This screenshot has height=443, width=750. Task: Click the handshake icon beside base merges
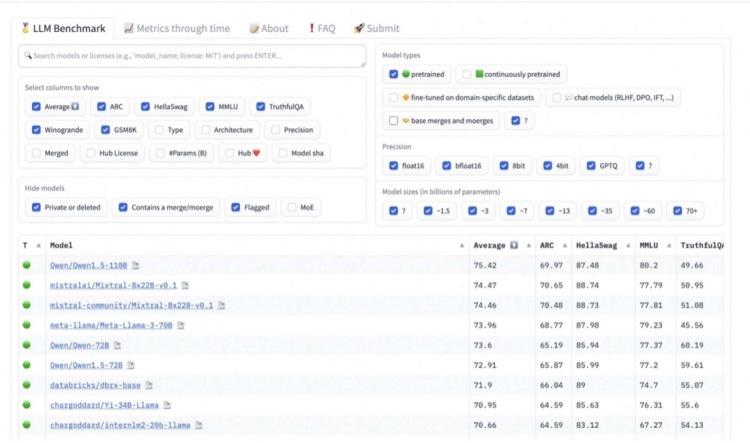click(x=406, y=121)
